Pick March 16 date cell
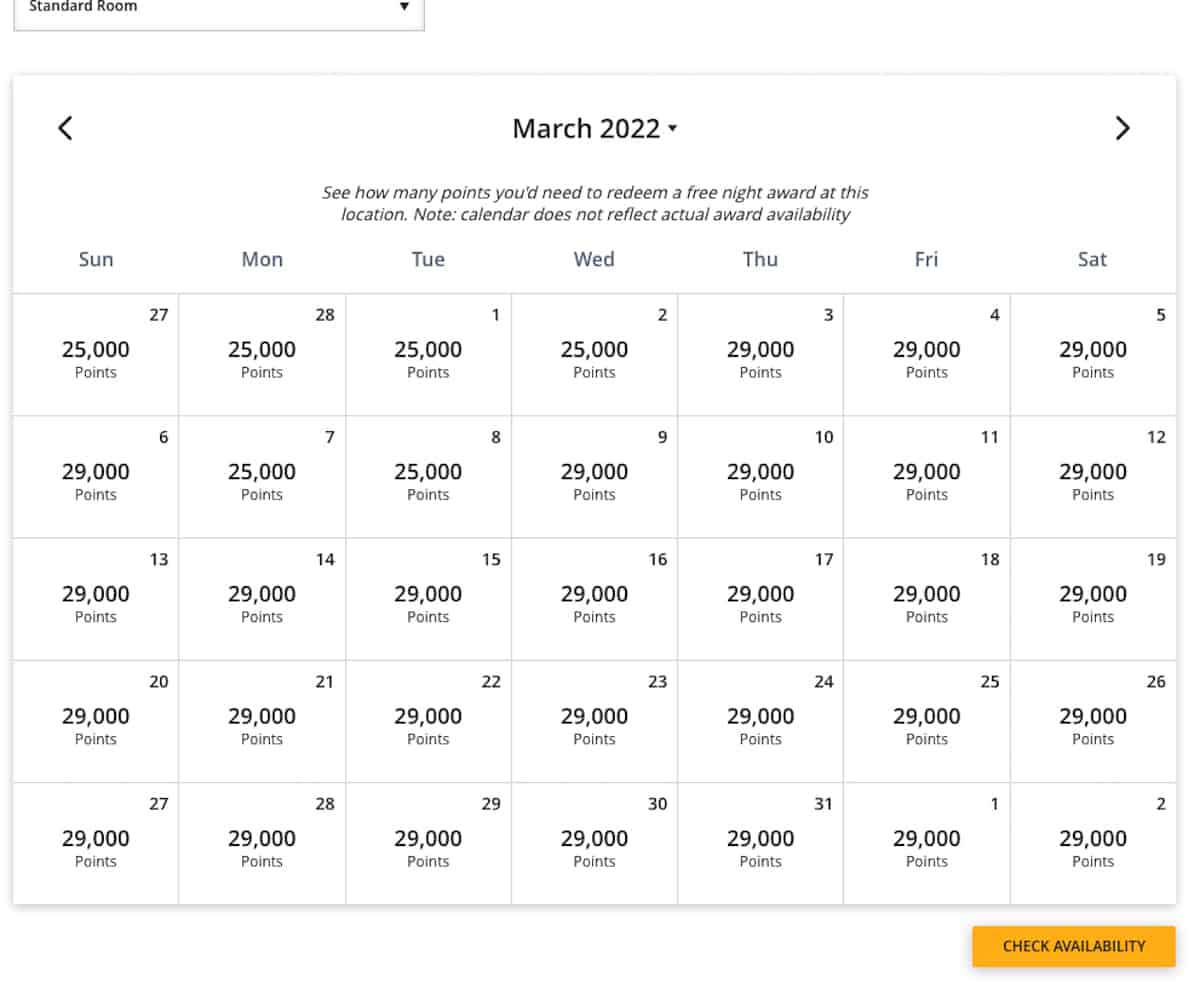1200x989 pixels. tap(594, 600)
